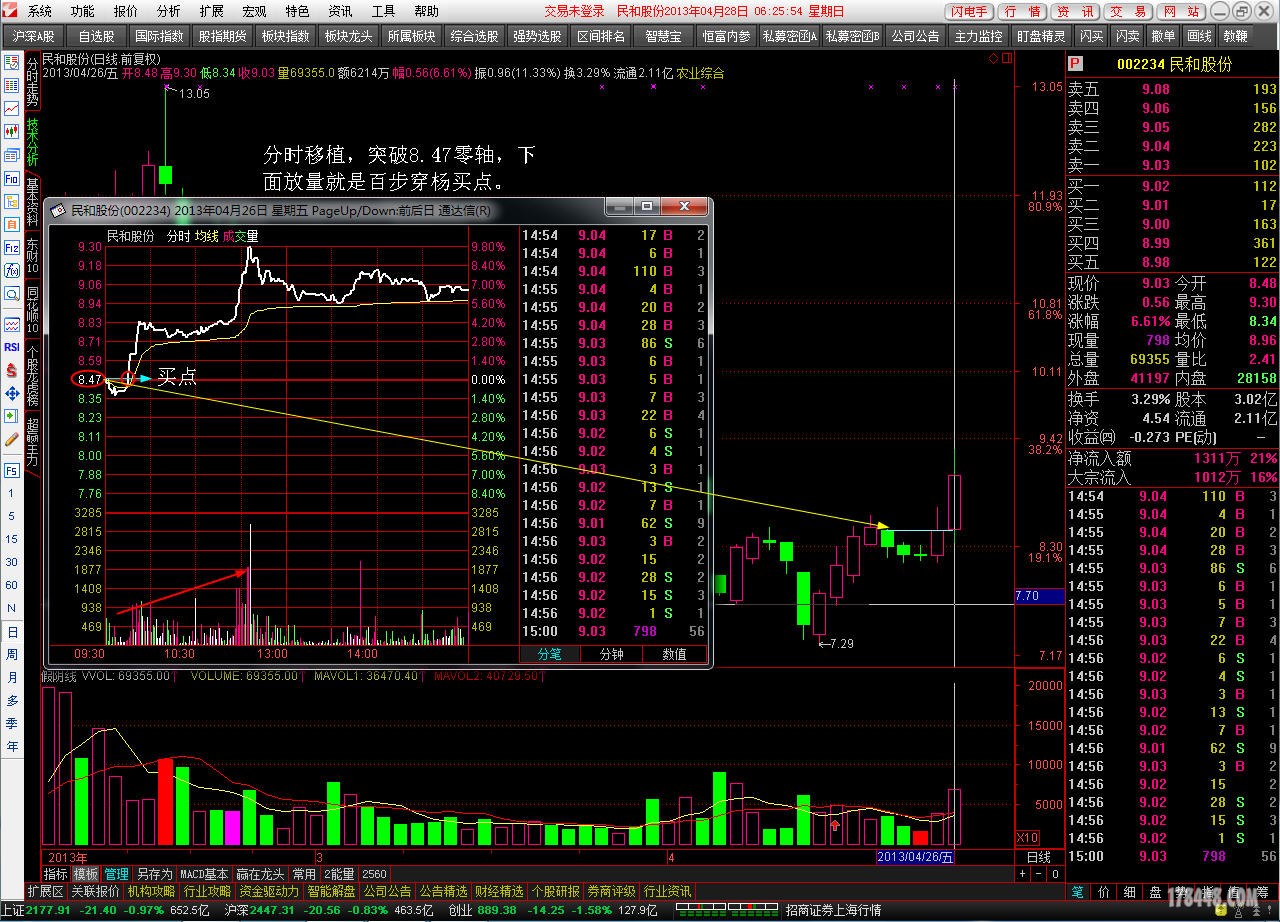The height and width of the screenshot is (922, 1280).
Task: Click the 上证 index value in status bar
Action: 49,910
